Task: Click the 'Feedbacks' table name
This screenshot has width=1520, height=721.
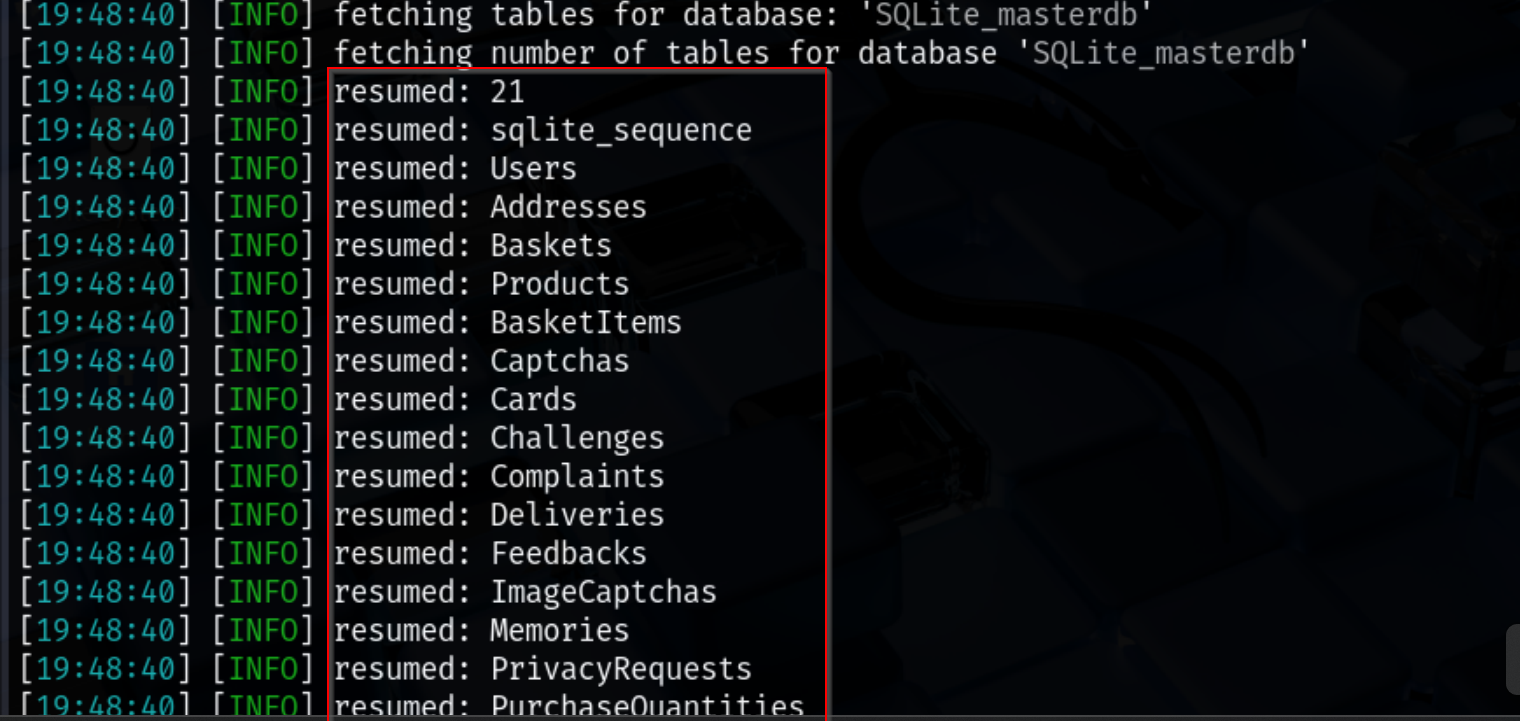Action: (x=568, y=554)
